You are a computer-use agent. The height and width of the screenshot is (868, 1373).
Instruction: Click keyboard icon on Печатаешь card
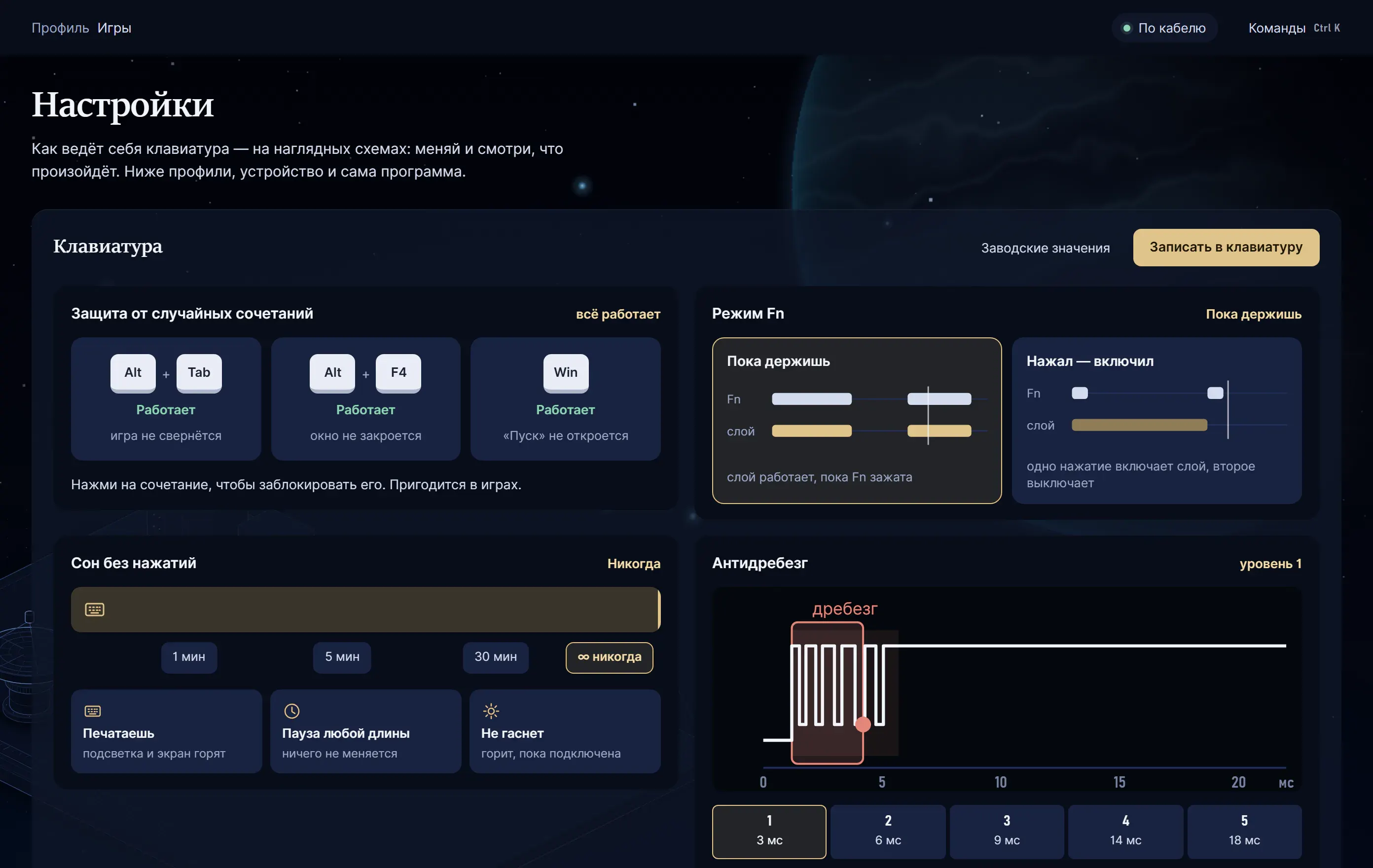pos(92,711)
